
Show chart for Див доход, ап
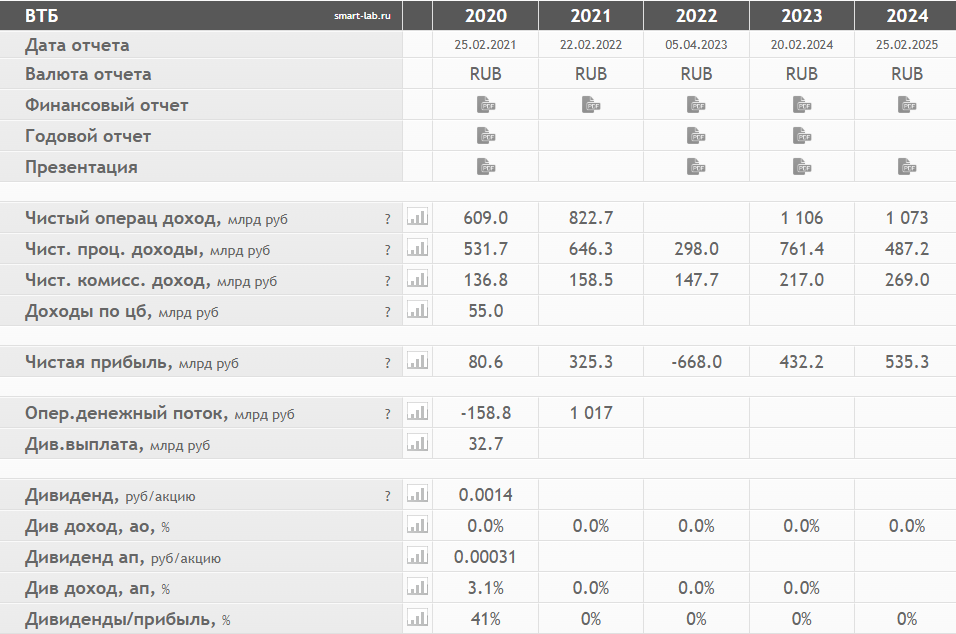(418, 587)
